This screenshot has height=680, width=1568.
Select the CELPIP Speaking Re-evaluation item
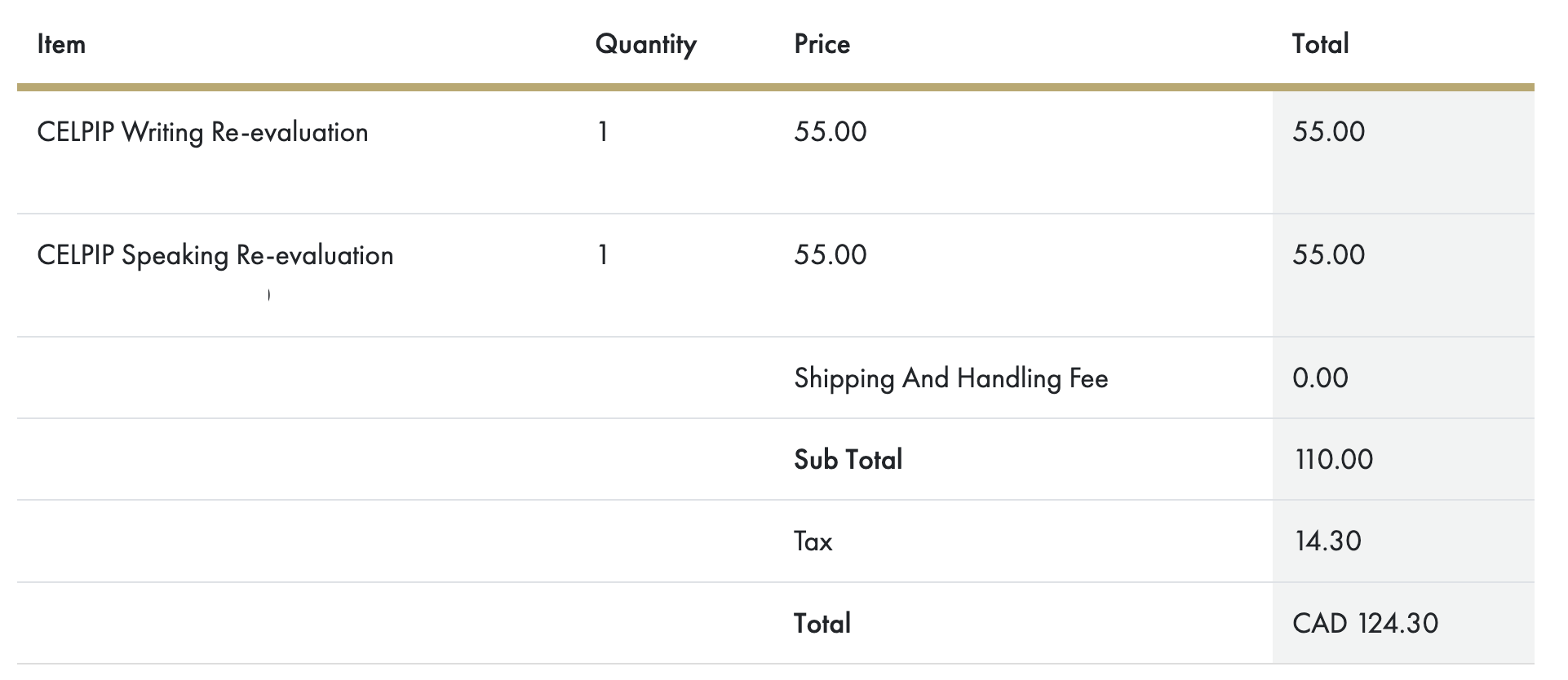(x=215, y=255)
